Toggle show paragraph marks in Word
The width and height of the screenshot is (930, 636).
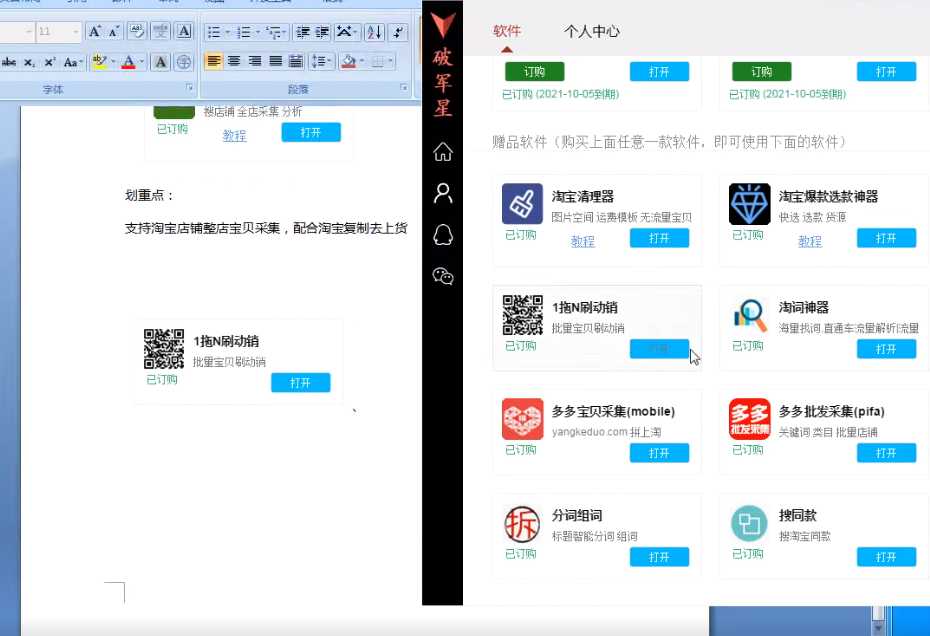[x=399, y=32]
